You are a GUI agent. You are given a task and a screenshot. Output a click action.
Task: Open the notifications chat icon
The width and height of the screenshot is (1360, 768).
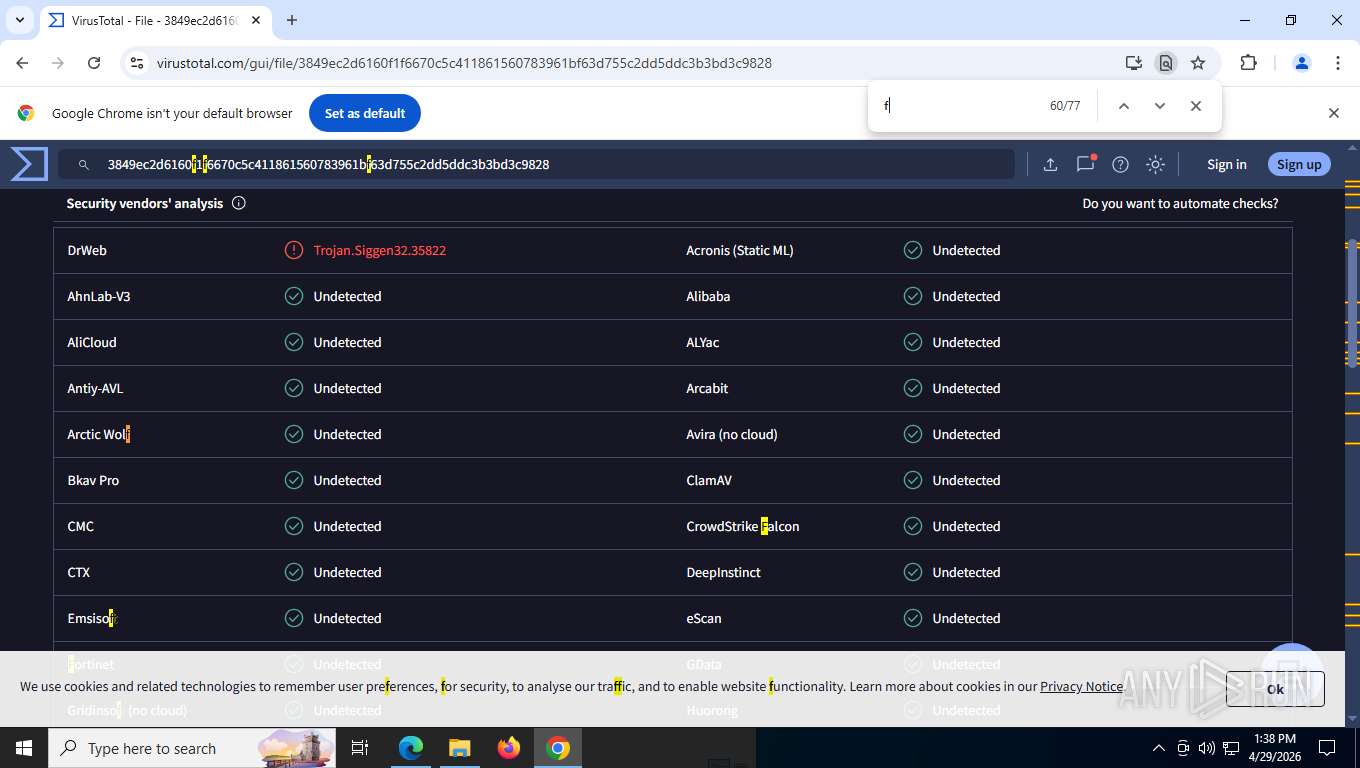(x=1085, y=164)
